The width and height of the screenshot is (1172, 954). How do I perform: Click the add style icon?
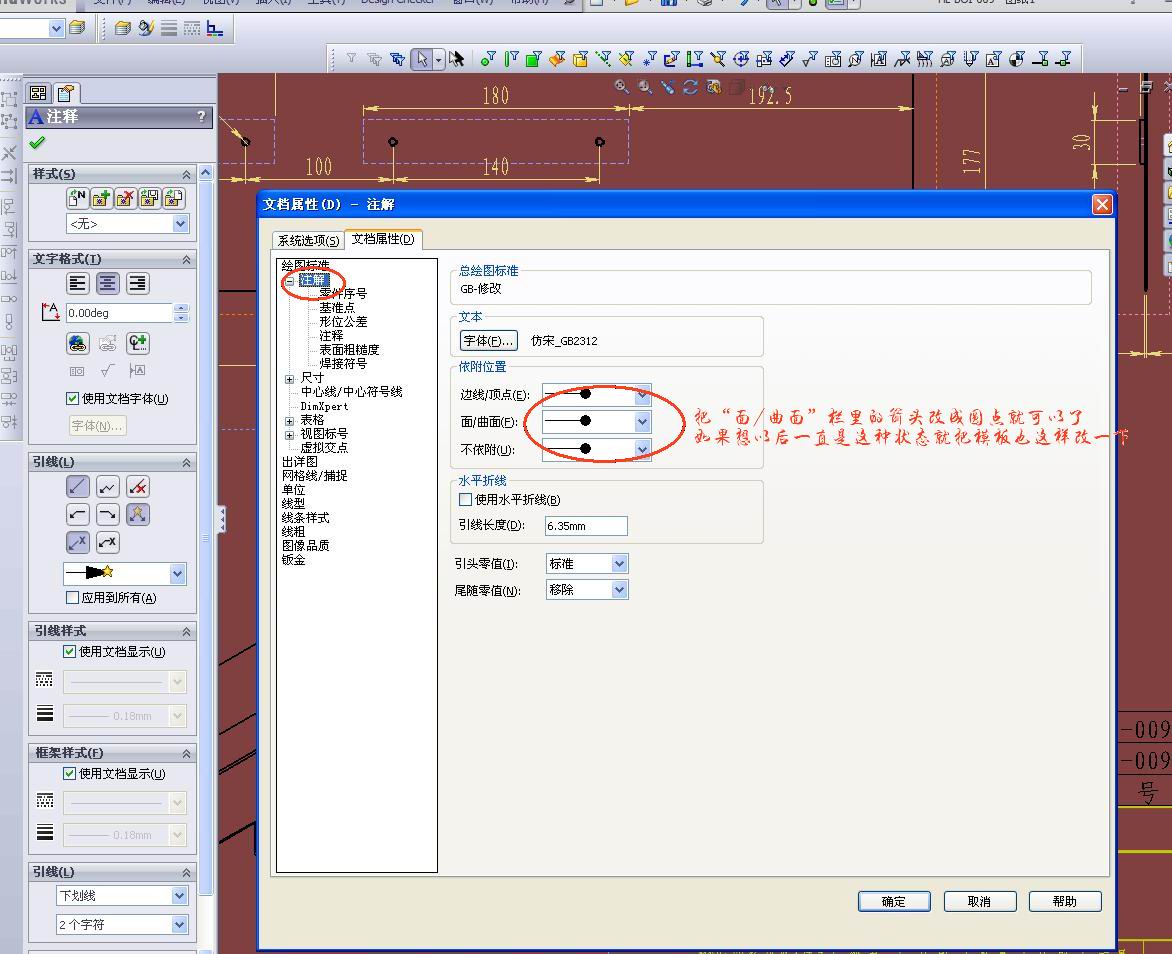tap(102, 198)
